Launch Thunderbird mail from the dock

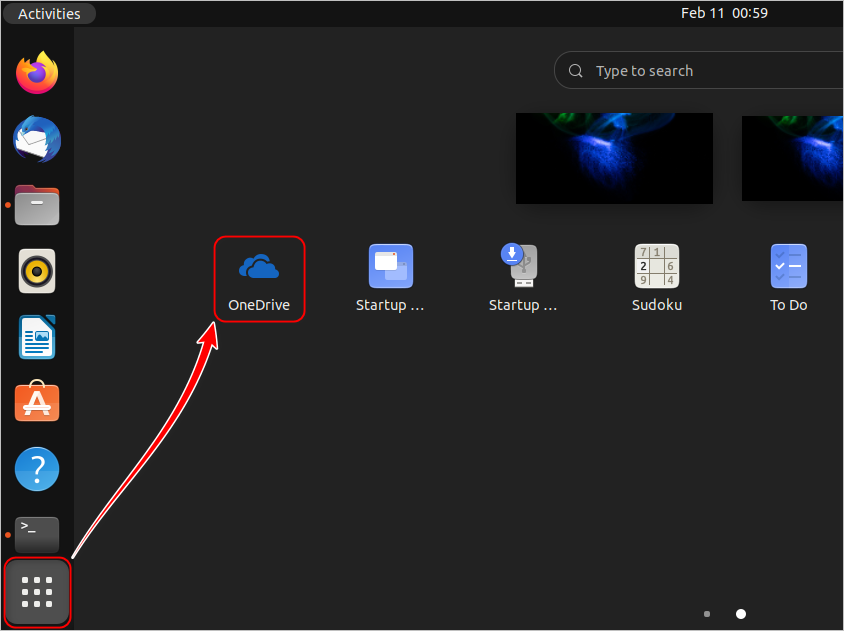37,139
